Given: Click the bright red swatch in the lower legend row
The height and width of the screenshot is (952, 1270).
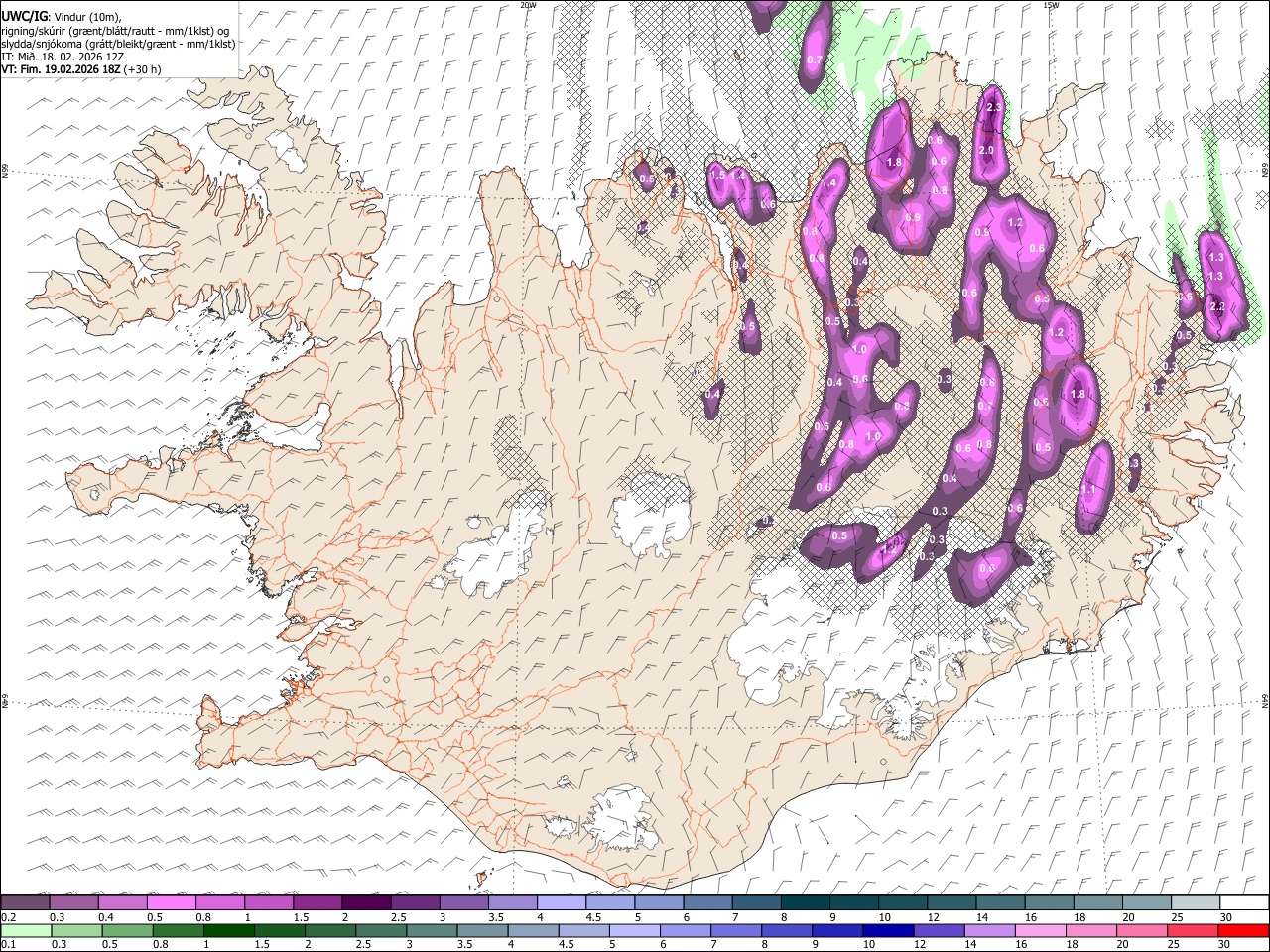Looking at the screenshot, I should click(x=1243, y=930).
